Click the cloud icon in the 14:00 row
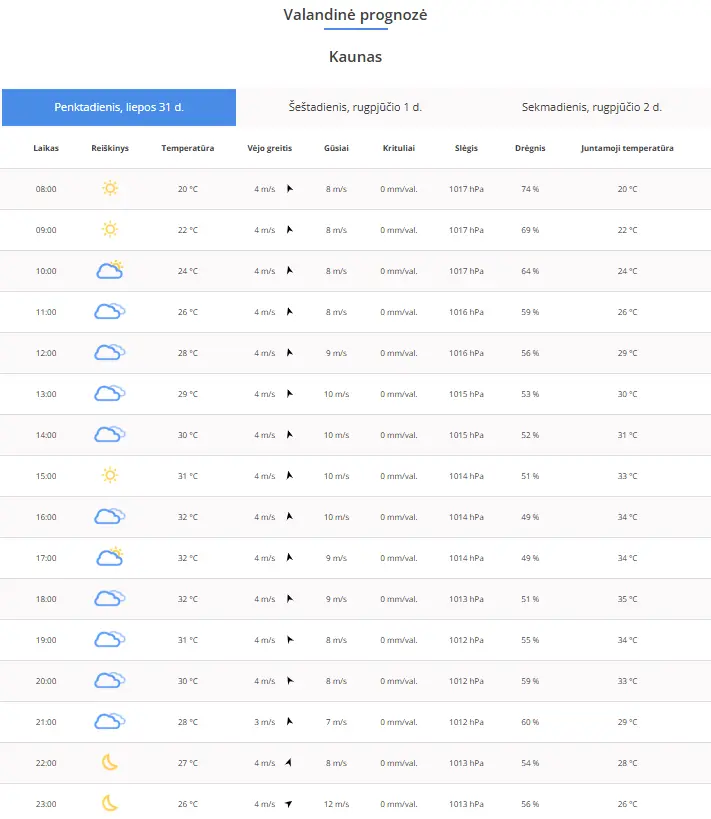The height and width of the screenshot is (819, 711). click(x=110, y=434)
